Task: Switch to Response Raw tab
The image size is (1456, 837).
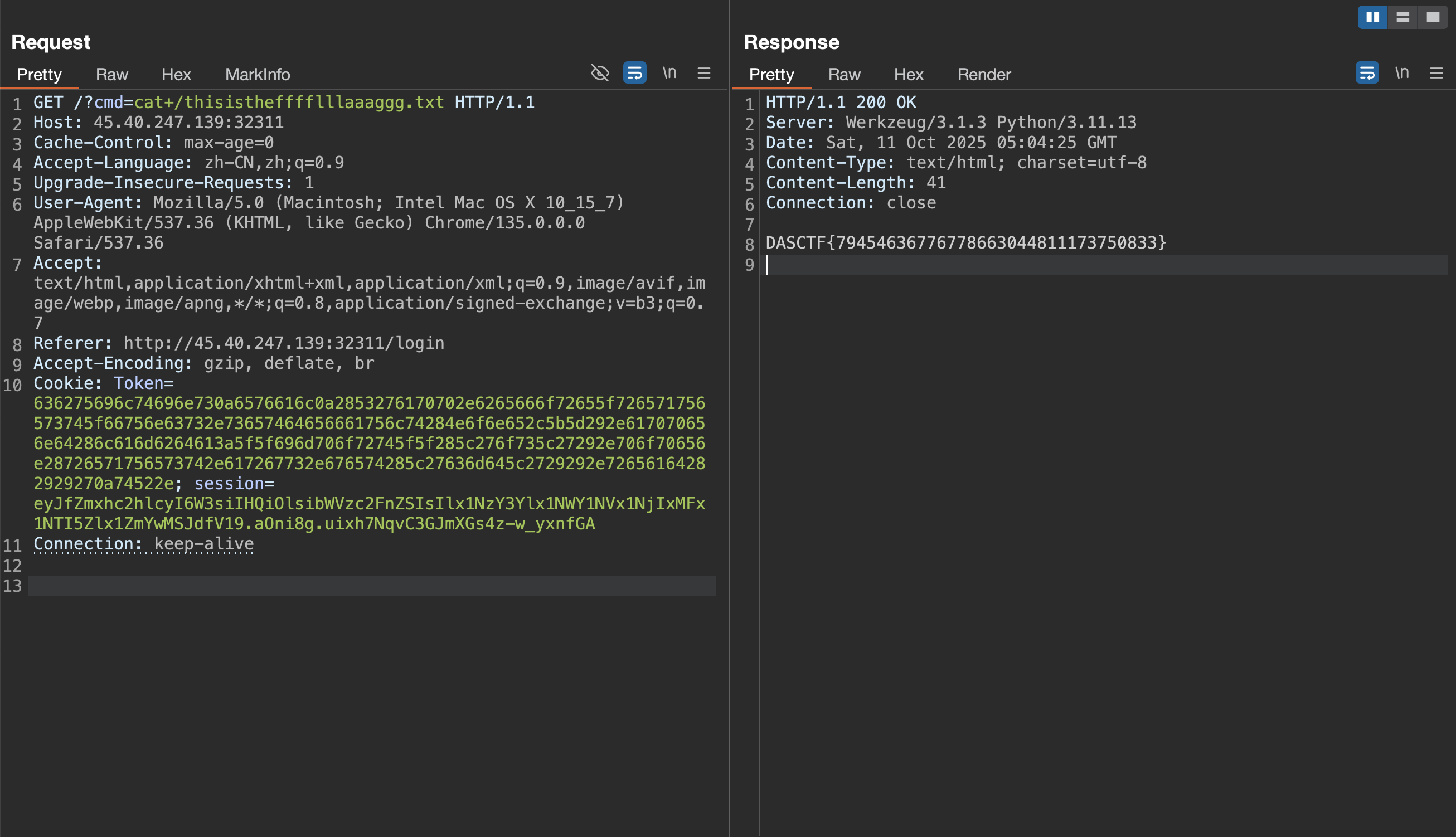Action: pos(844,75)
